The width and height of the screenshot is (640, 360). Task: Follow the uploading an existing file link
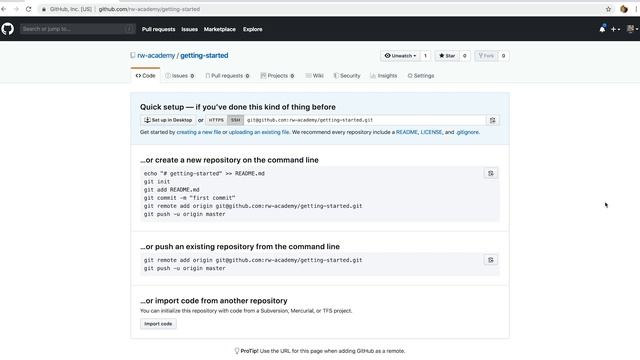coord(259,132)
